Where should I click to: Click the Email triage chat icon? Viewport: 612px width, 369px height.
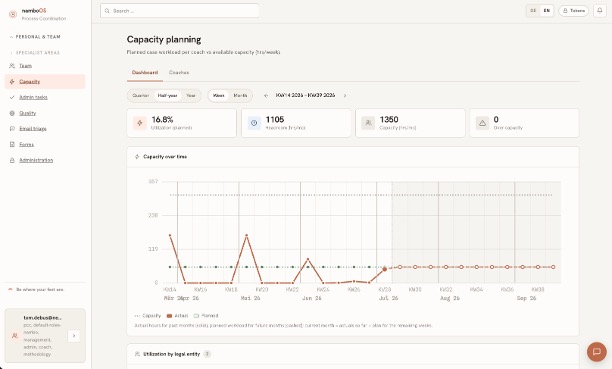coord(12,128)
